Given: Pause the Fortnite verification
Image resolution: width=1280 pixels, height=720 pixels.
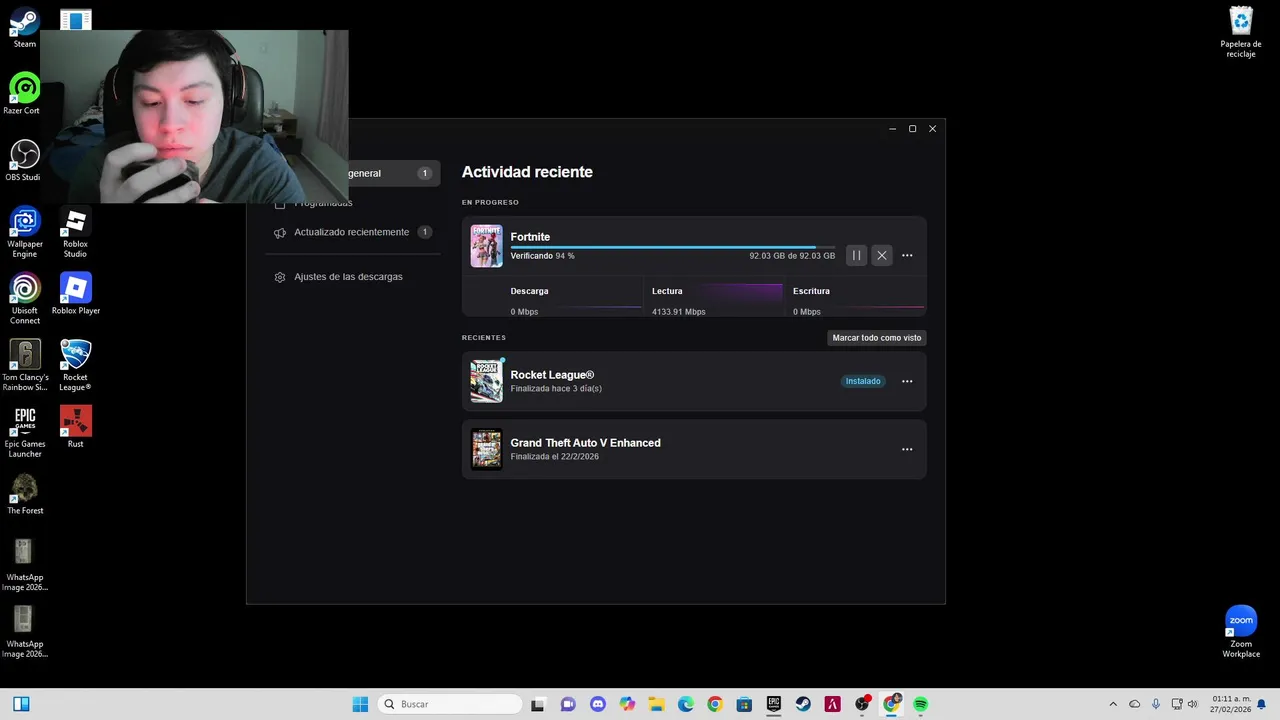Looking at the screenshot, I should (x=856, y=255).
